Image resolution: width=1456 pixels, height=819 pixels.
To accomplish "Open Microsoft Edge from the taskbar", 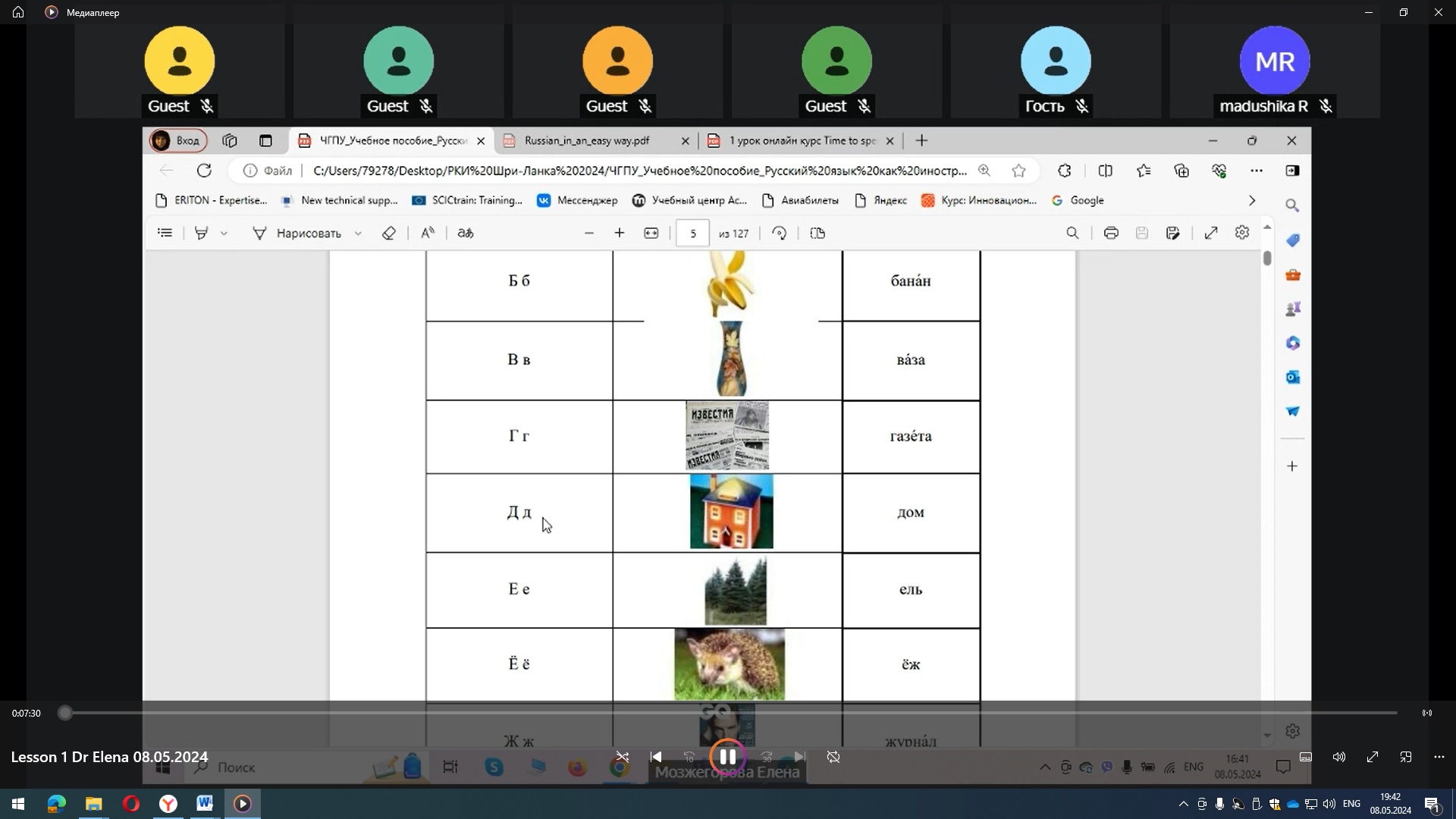I will tap(56, 804).
